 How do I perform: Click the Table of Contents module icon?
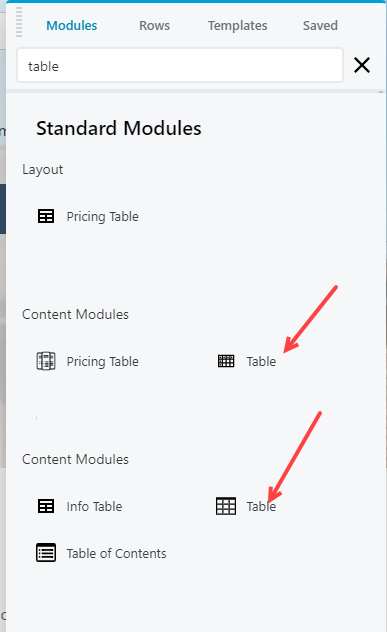click(x=46, y=553)
